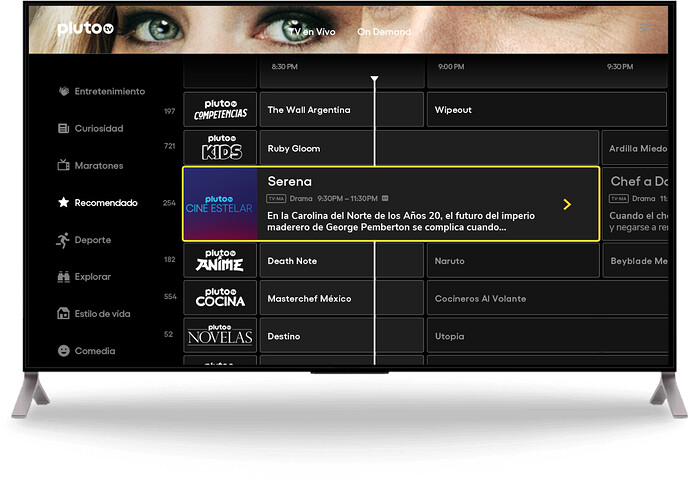Click the closed captions icon for Serena

tap(385, 198)
